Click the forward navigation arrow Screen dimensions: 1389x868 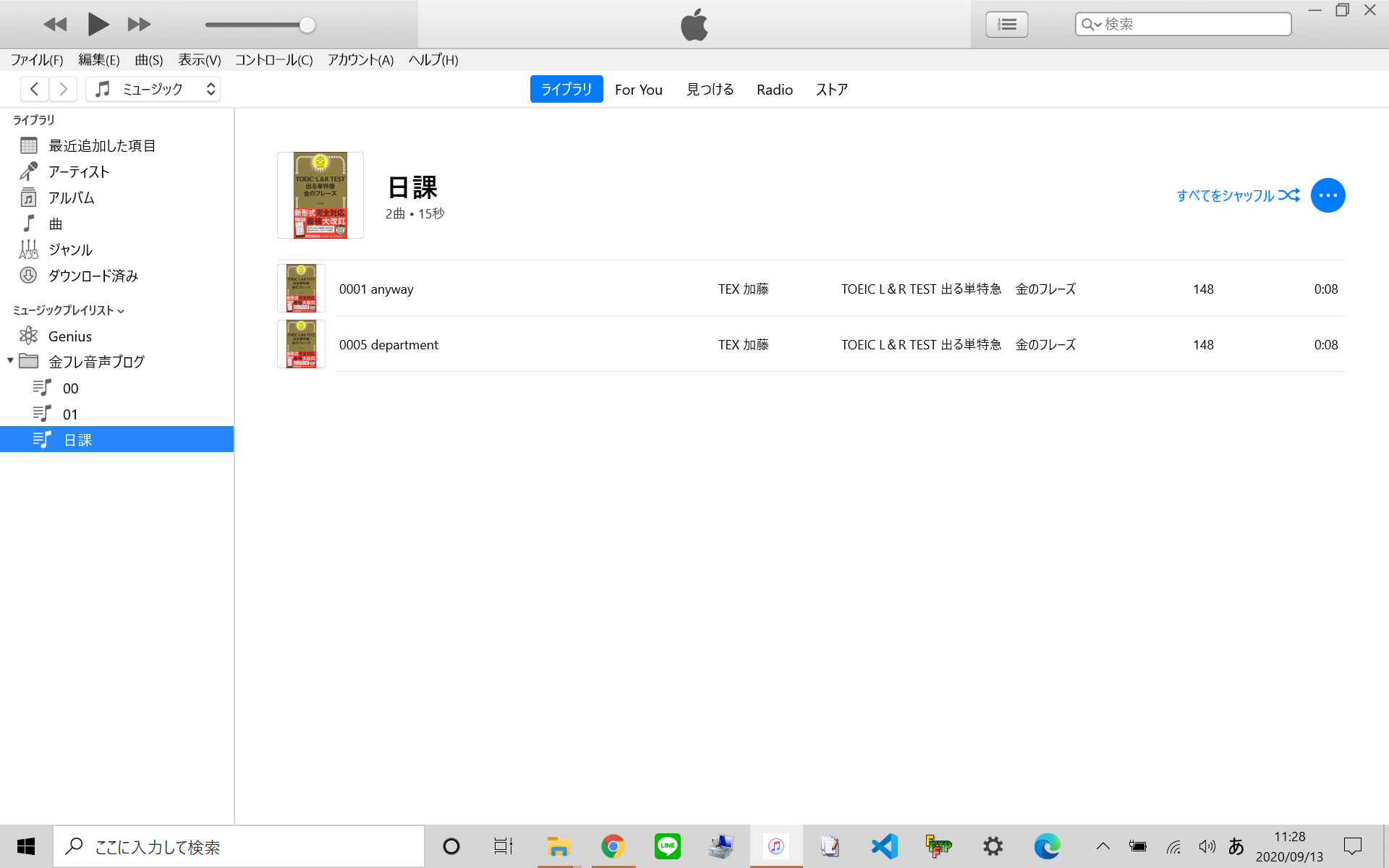pos(63,88)
